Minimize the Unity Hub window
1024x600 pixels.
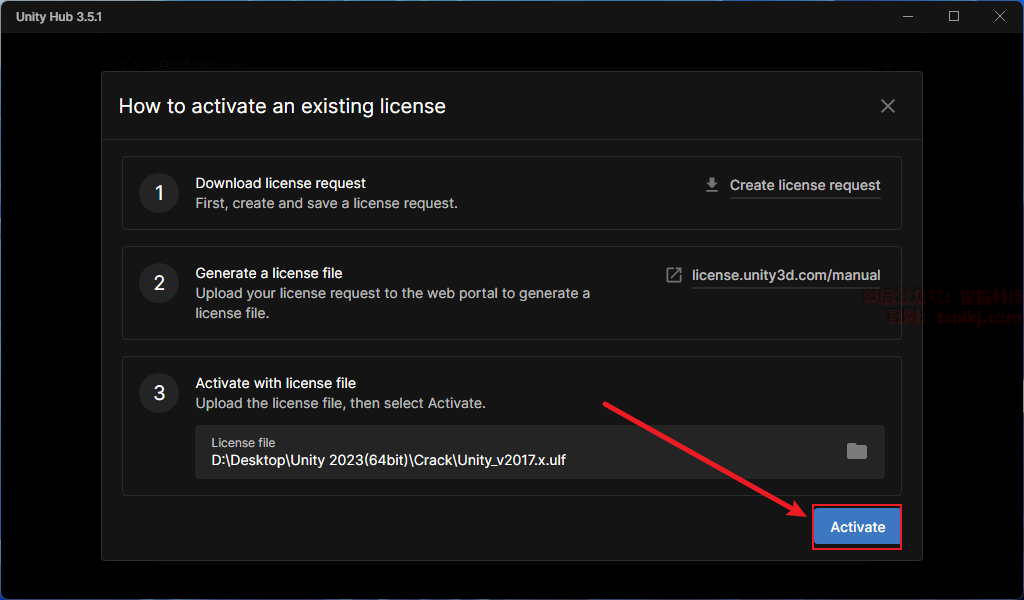pos(908,16)
